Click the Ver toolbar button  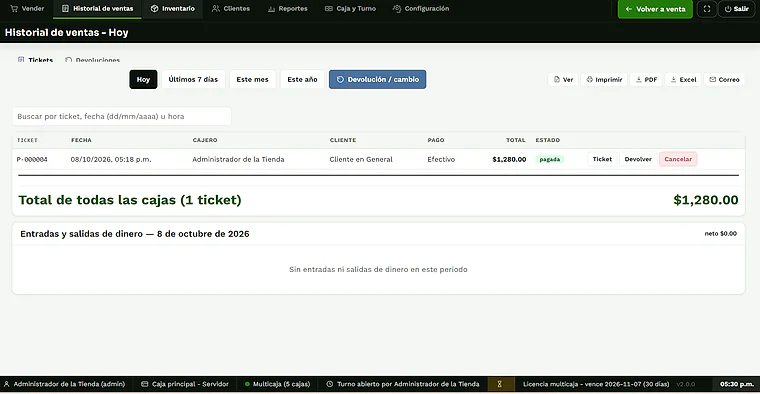563,79
